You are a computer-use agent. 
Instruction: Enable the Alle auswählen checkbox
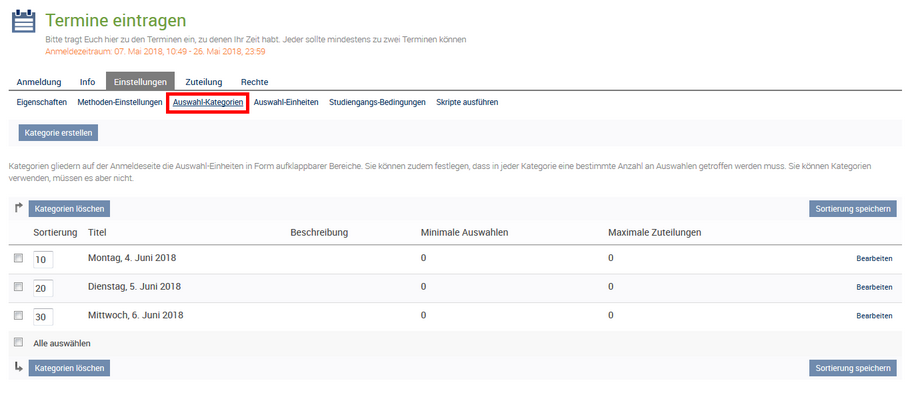click(18, 342)
